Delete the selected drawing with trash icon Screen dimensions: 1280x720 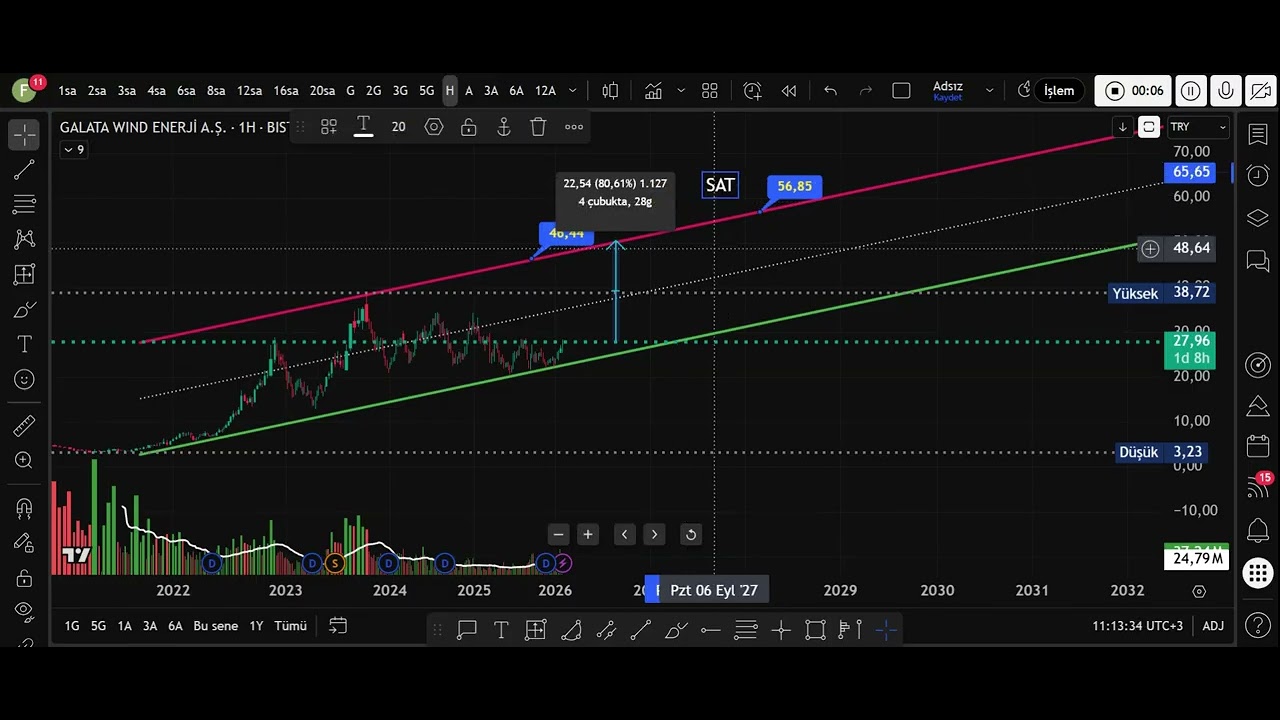[538, 127]
